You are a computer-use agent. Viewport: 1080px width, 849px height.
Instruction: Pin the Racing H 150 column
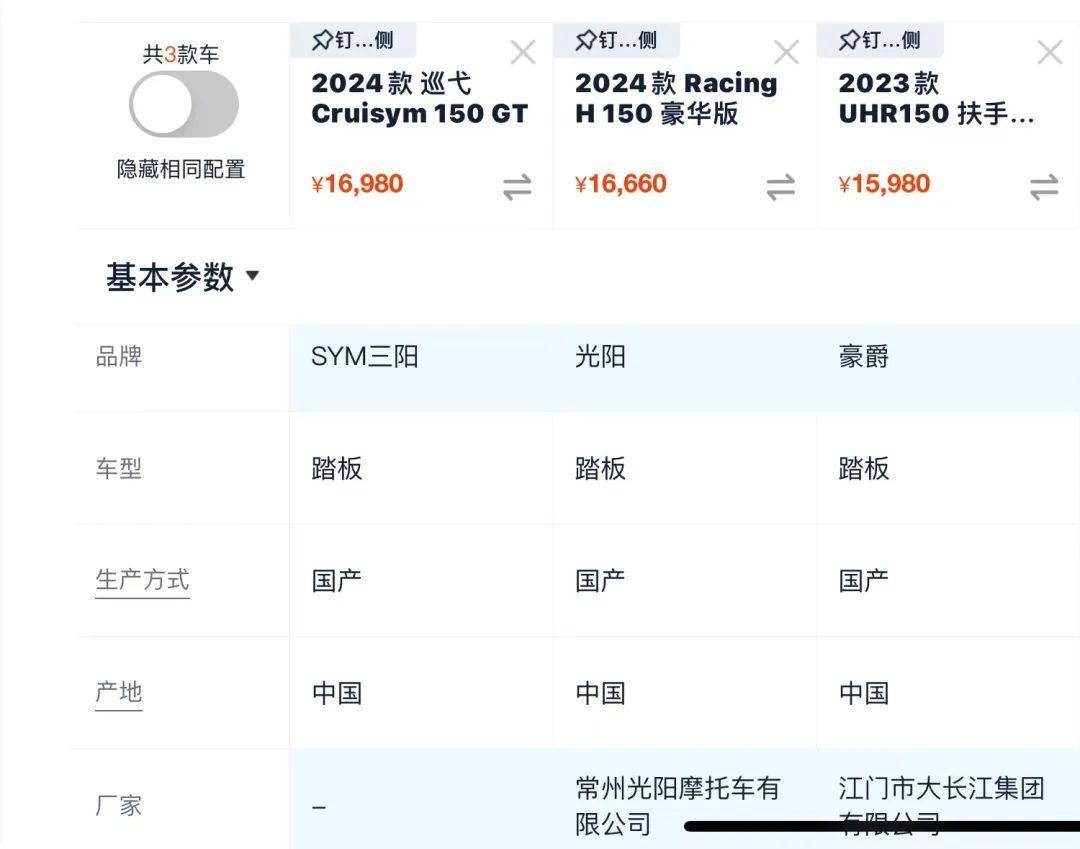click(617, 41)
